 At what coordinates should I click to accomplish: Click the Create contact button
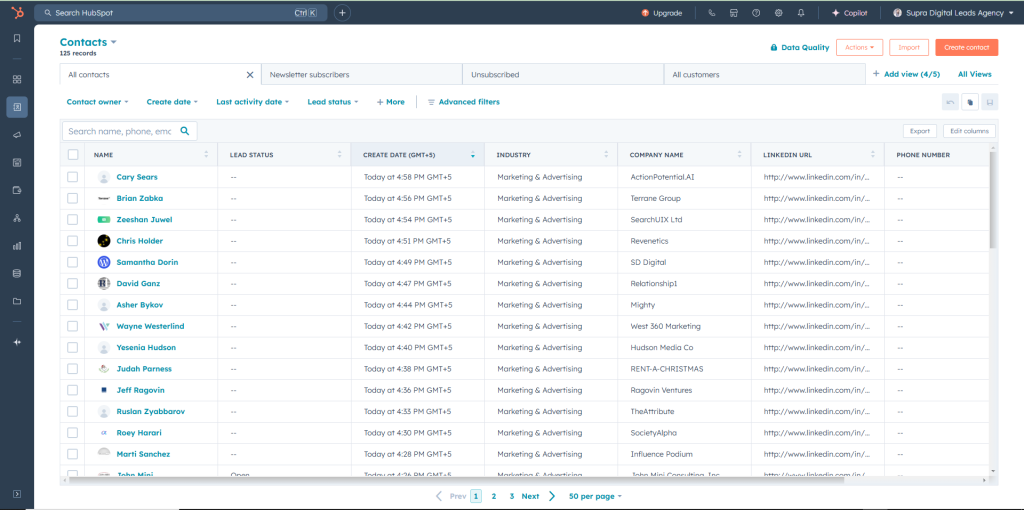click(966, 47)
